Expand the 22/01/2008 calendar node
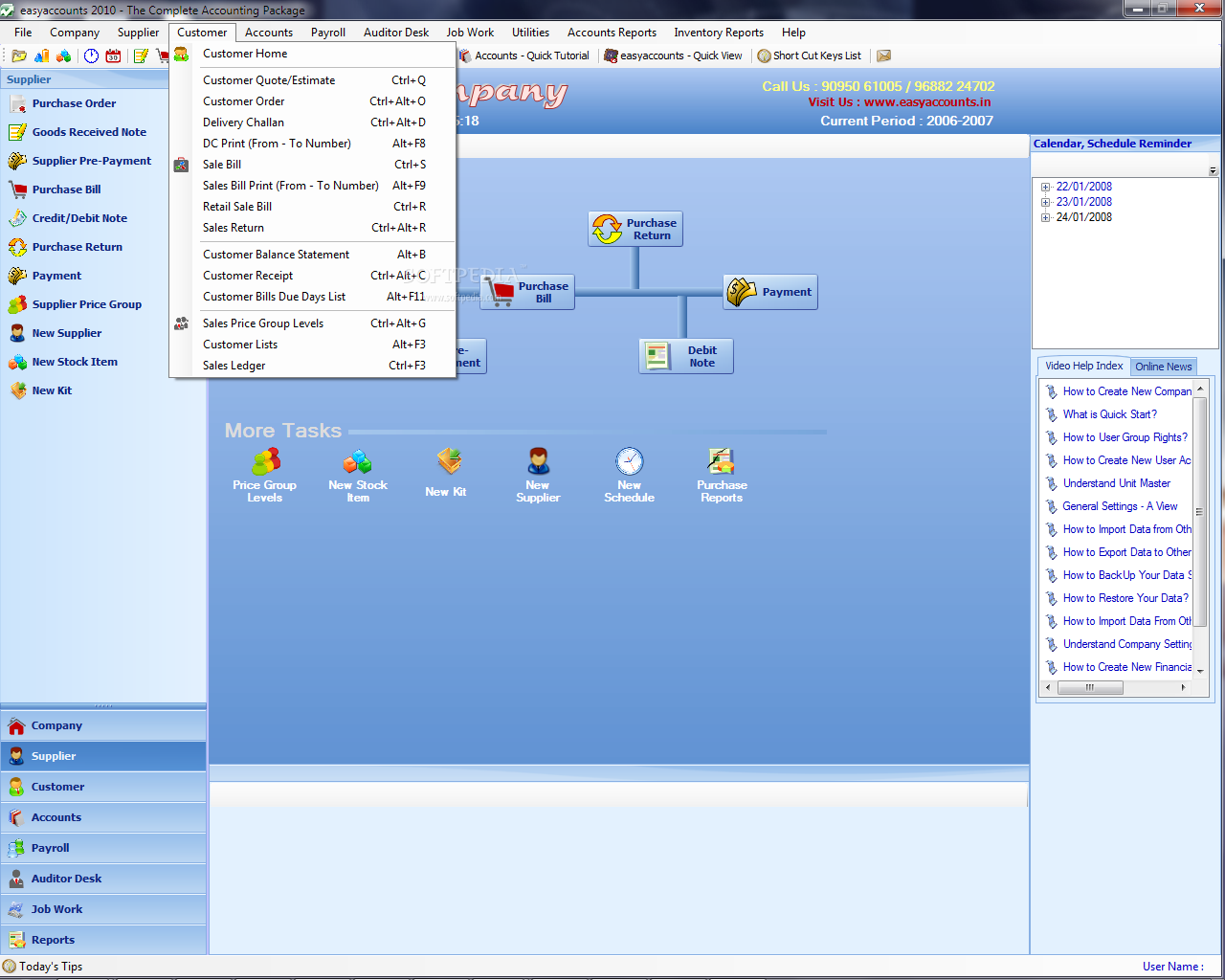Image resolution: width=1225 pixels, height=980 pixels. tap(1046, 188)
